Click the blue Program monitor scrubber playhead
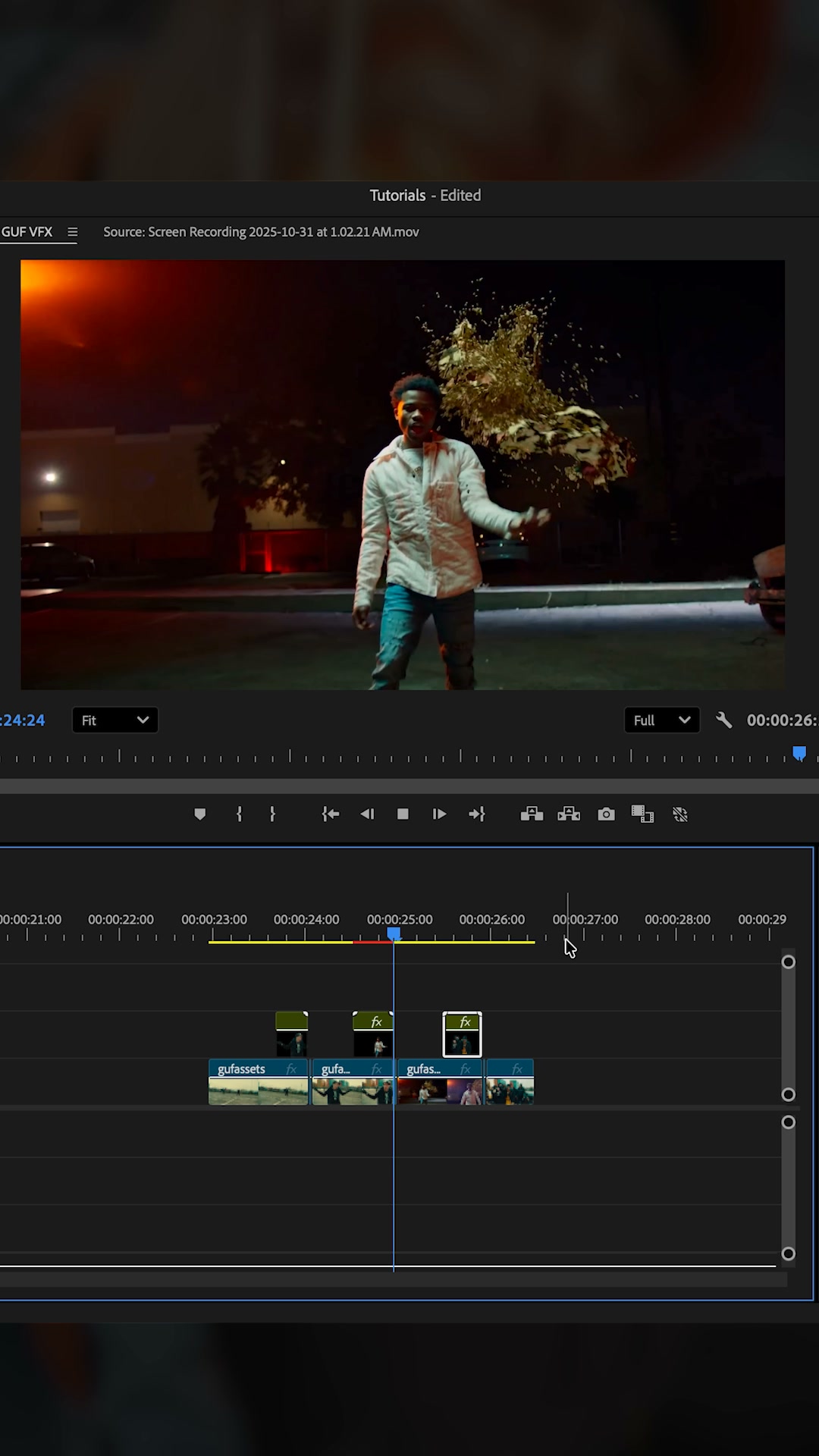Viewport: 819px width, 1456px height. (x=799, y=753)
